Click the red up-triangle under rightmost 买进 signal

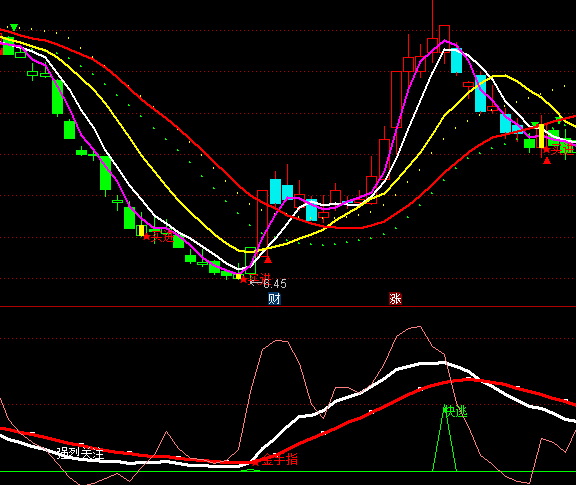(547, 161)
